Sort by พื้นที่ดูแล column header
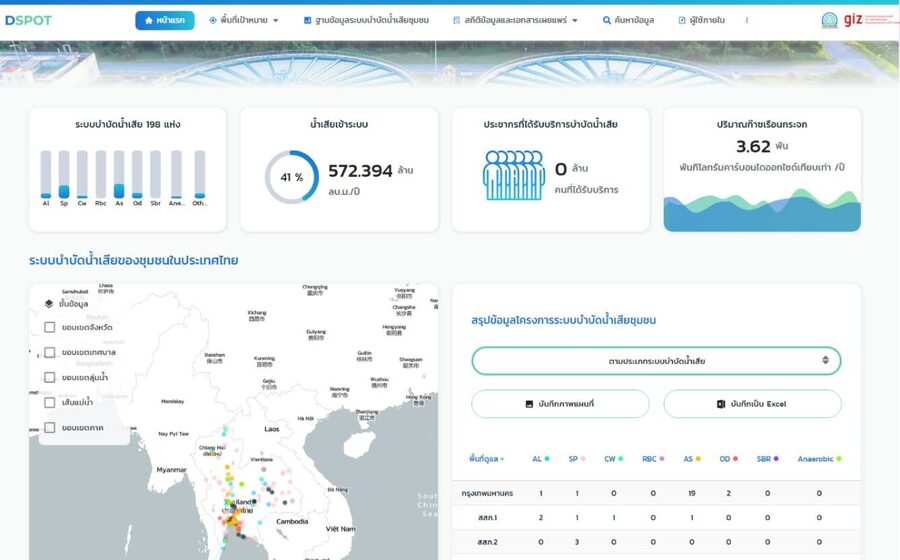The width and height of the screenshot is (900, 560). click(x=486, y=459)
